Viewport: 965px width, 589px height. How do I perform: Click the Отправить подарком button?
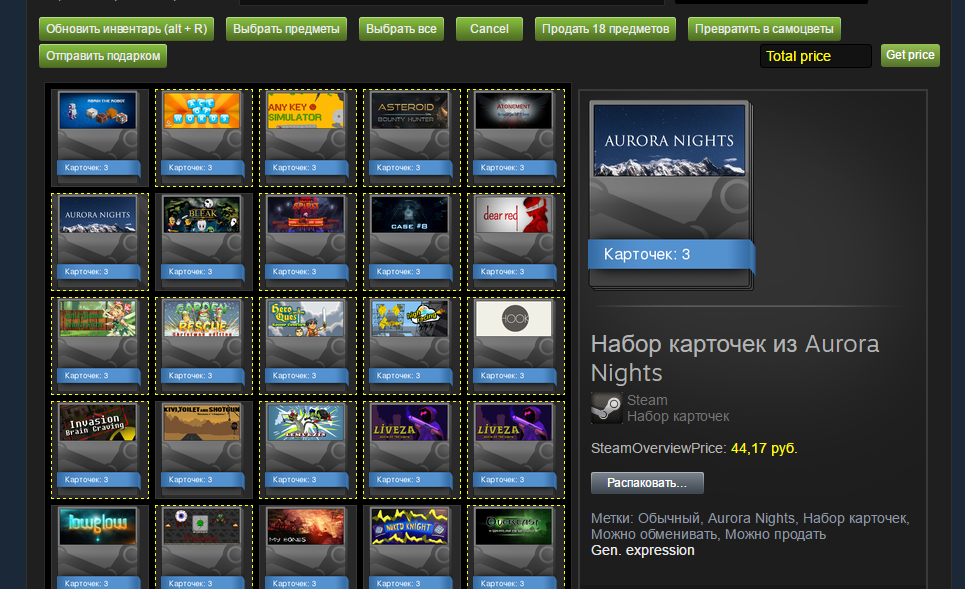point(103,56)
